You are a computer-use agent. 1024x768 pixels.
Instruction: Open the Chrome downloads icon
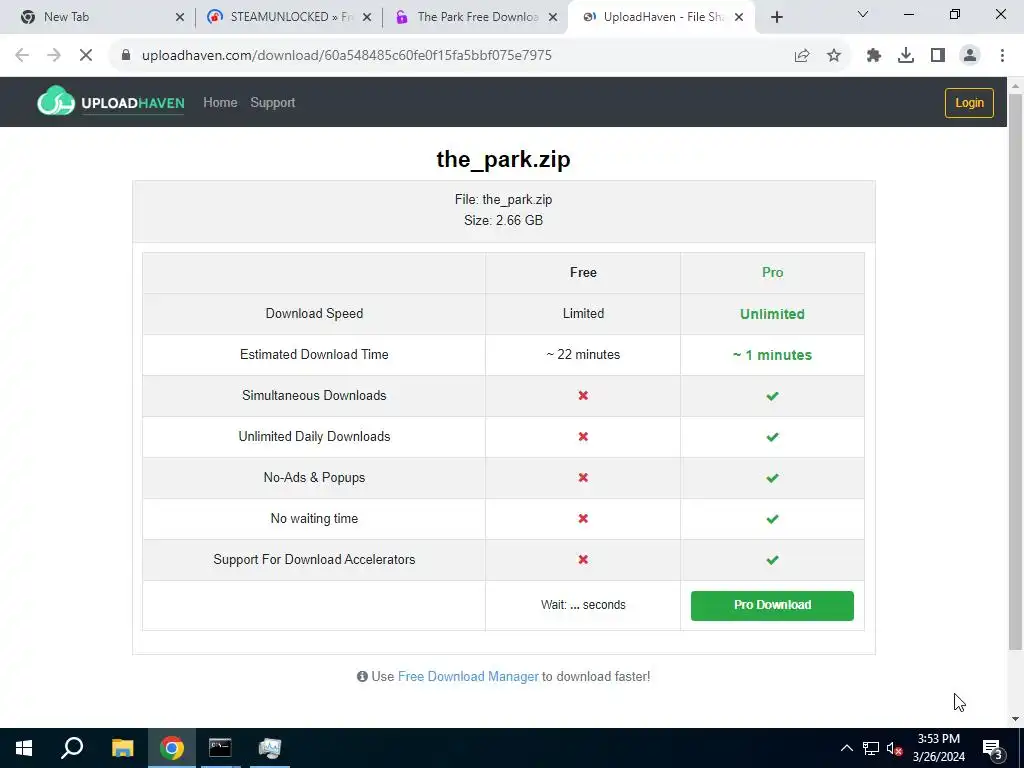pos(906,56)
